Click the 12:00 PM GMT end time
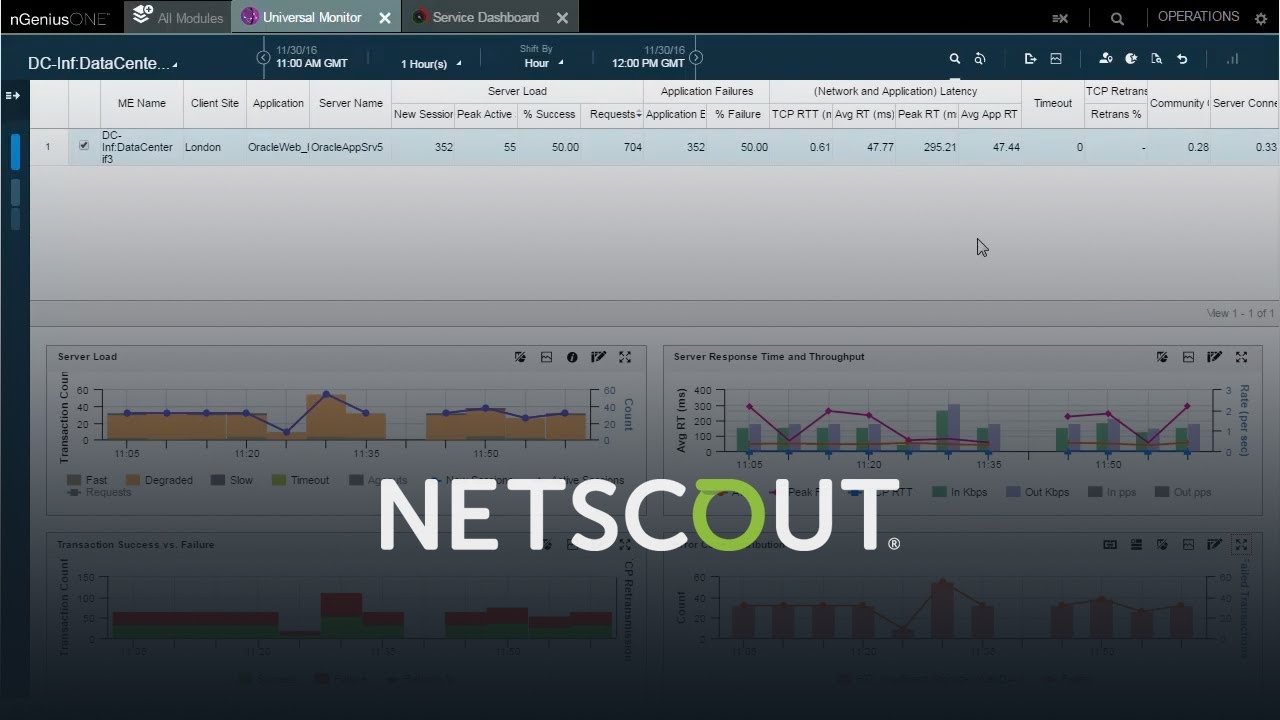Image resolution: width=1280 pixels, height=720 pixels. pyautogui.click(x=648, y=63)
